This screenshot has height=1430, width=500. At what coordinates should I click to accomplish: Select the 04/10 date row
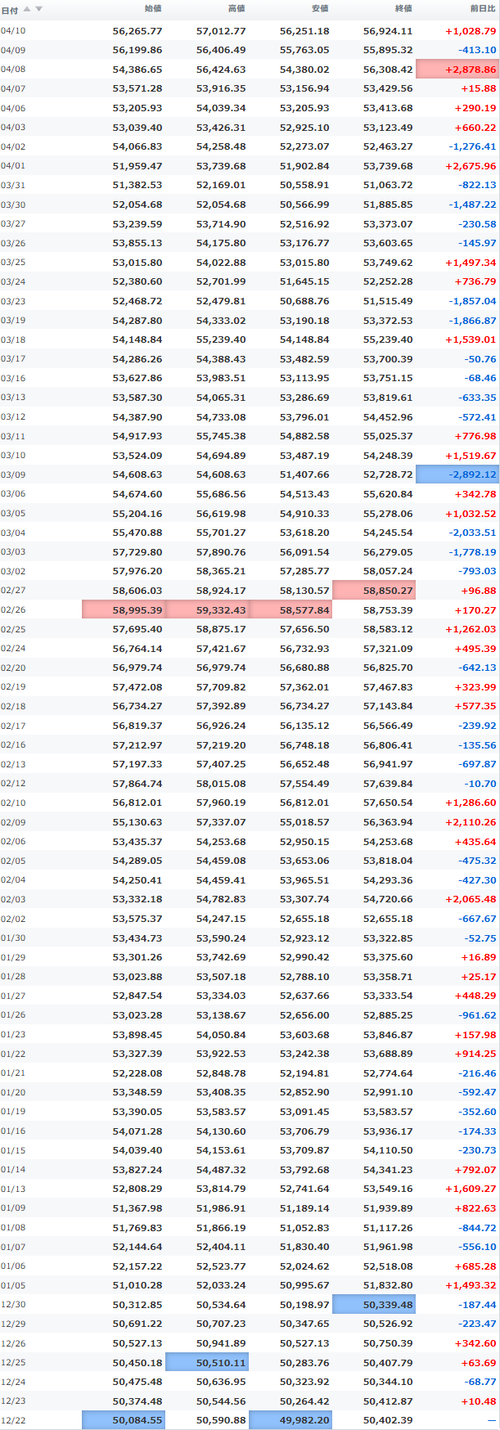250,31
